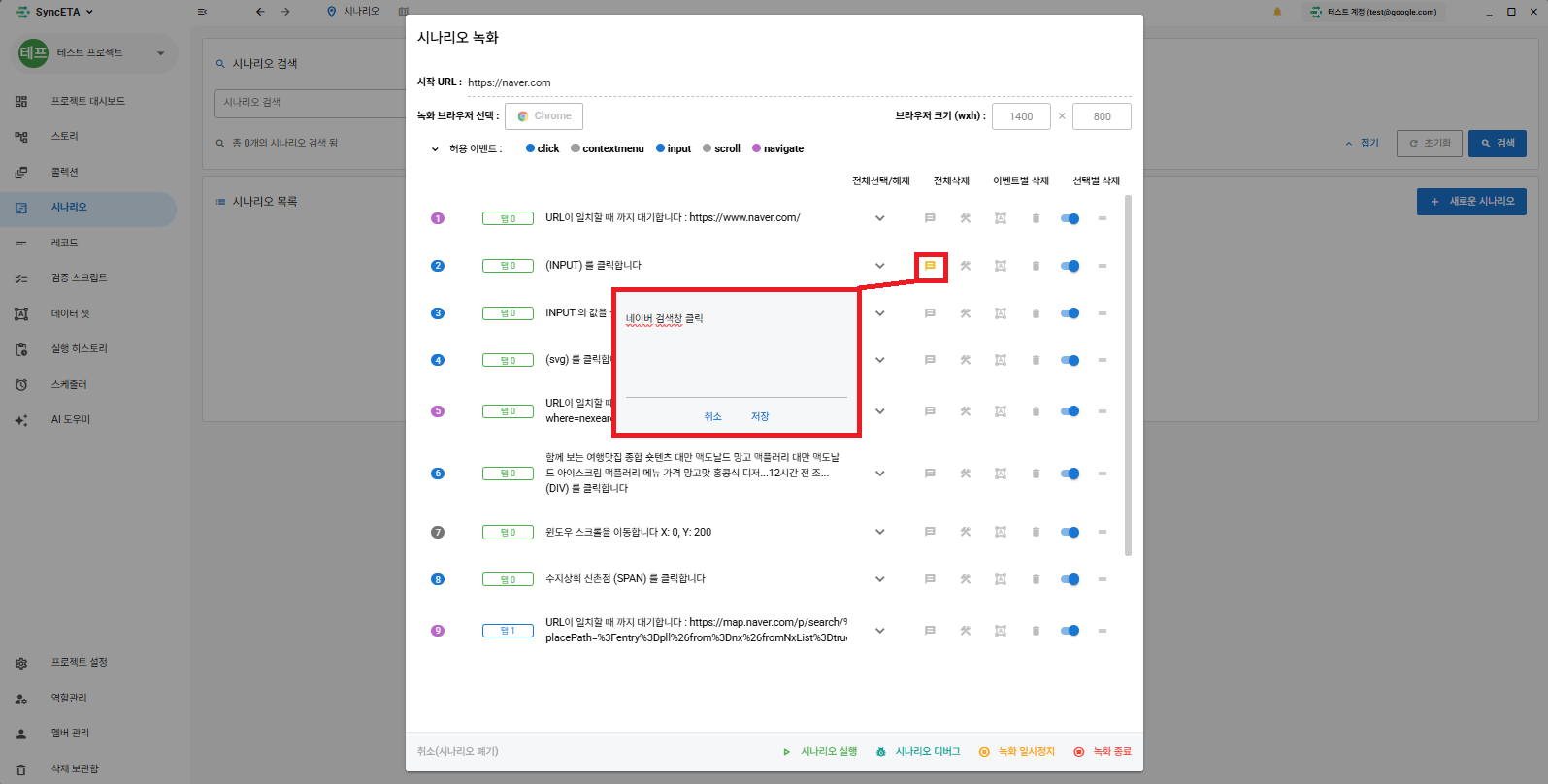Toggle the enable switch on step 1 row
1548x784 pixels.
click(x=1070, y=218)
